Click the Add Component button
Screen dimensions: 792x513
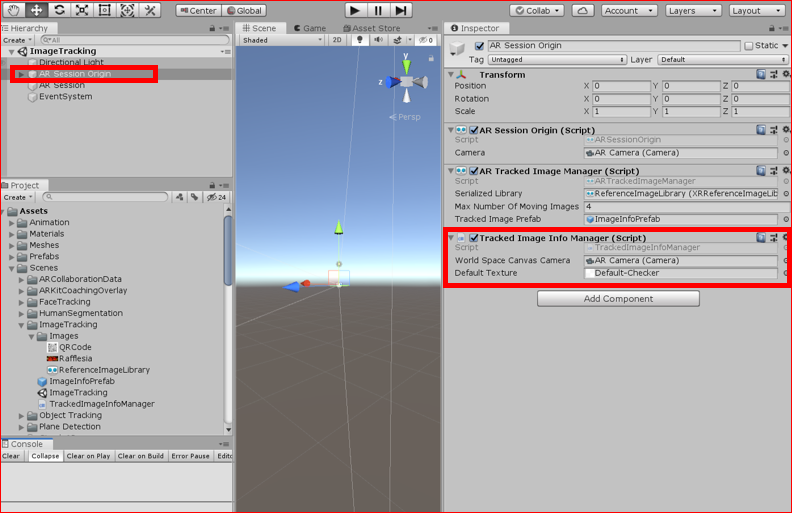pyautogui.click(x=618, y=299)
